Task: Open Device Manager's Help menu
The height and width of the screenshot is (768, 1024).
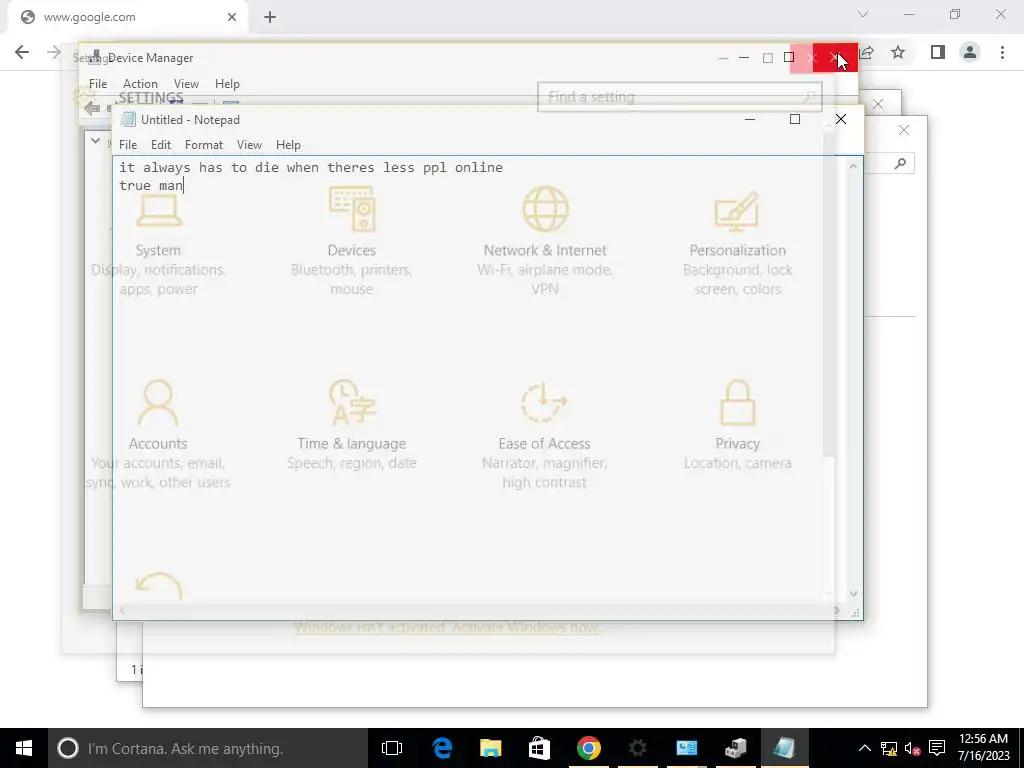Action: pyautogui.click(x=227, y=84)
